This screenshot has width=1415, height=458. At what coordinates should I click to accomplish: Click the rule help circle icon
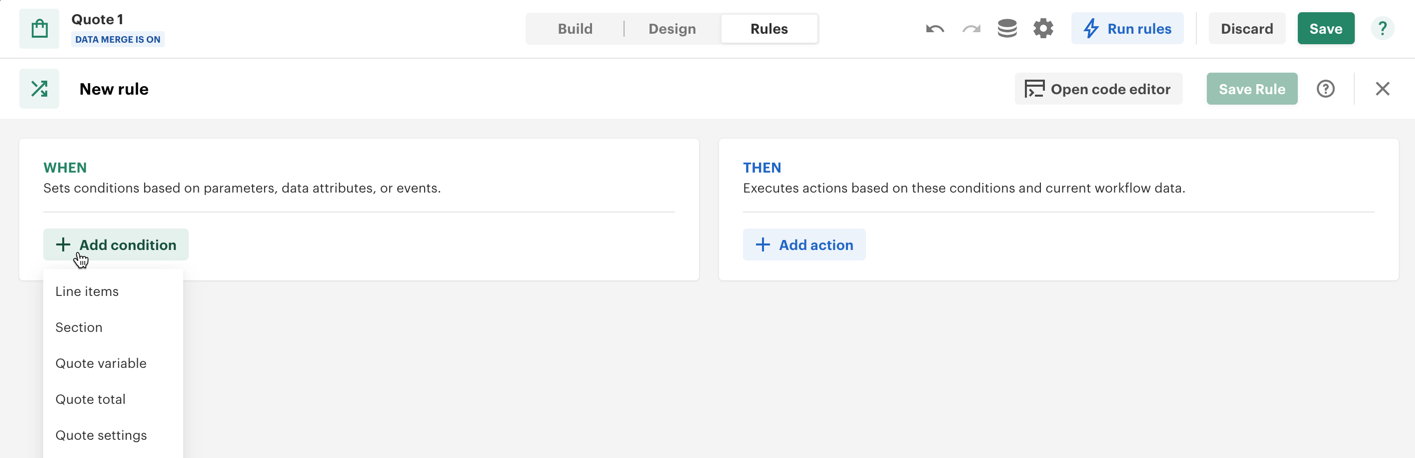(1325, 89)
